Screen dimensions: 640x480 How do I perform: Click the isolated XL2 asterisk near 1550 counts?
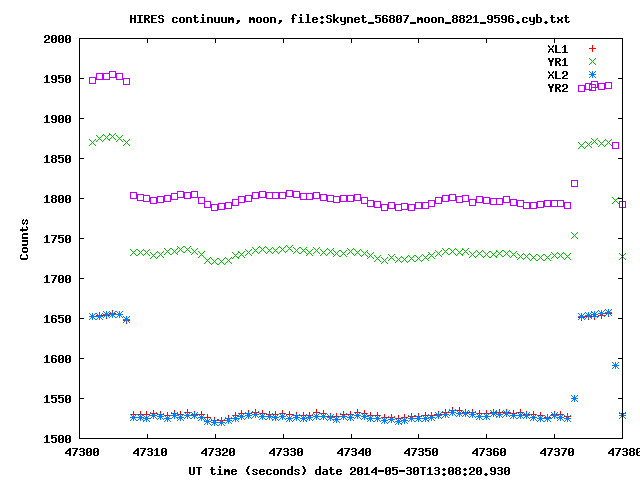[x=574, y=398]
